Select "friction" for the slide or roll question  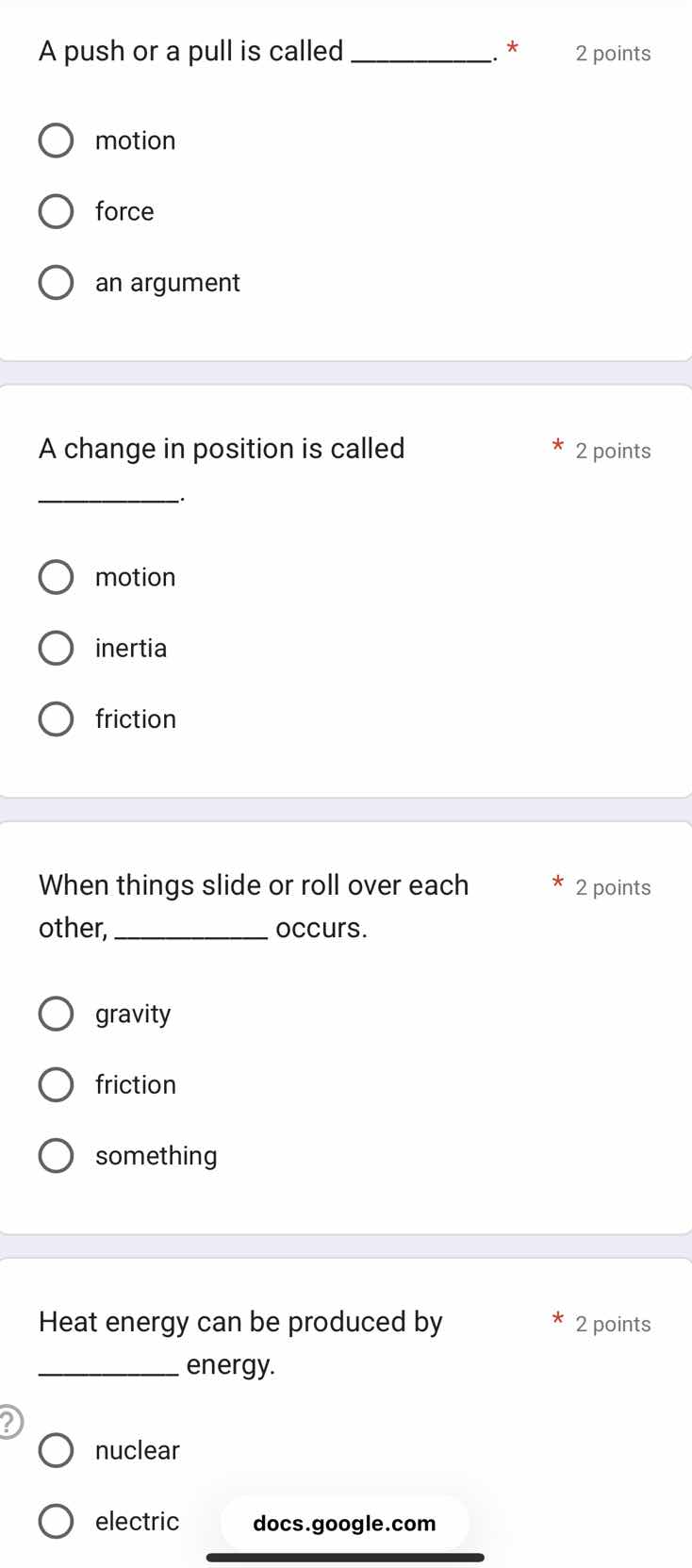(x=56, y=1083)
